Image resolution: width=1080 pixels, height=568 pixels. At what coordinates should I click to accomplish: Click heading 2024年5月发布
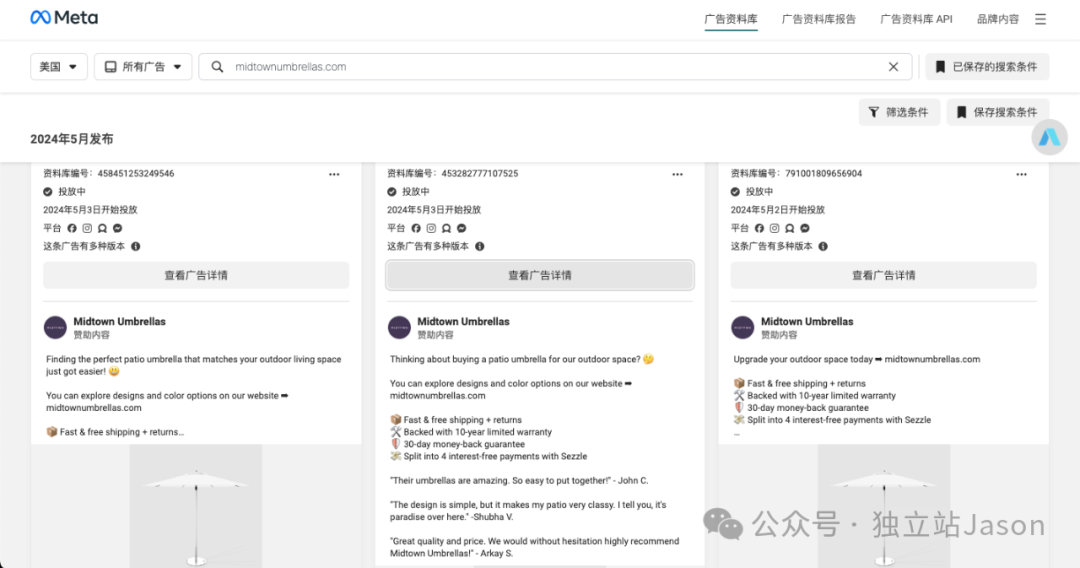tap(72, 139)
